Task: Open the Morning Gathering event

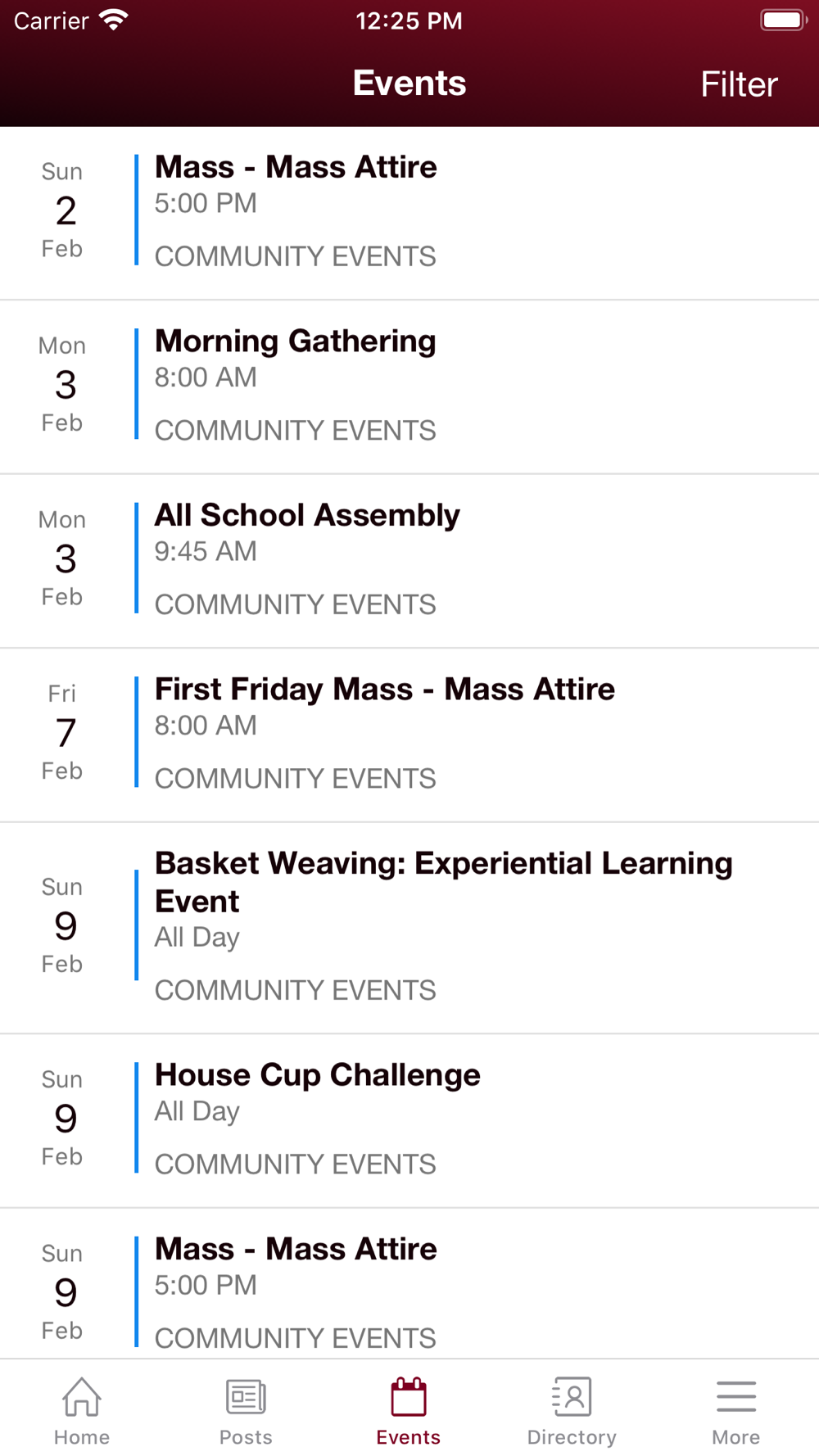Action: [x=409, y=387]
